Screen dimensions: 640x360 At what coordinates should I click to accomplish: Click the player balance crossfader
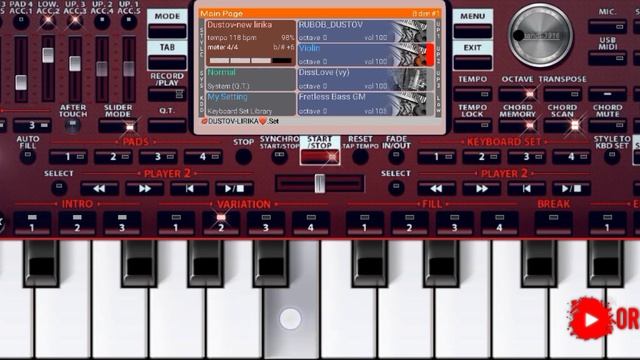point(320,184)
